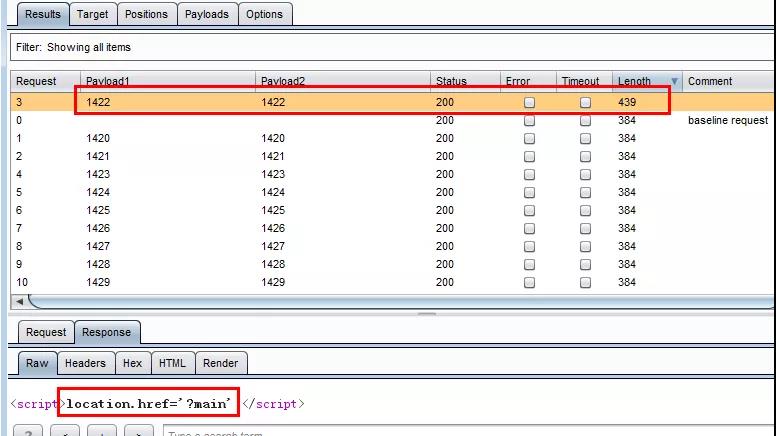The width and height of the screenshot is (776, 436).
Task: Switch to HTML response view
Action: 172,363
